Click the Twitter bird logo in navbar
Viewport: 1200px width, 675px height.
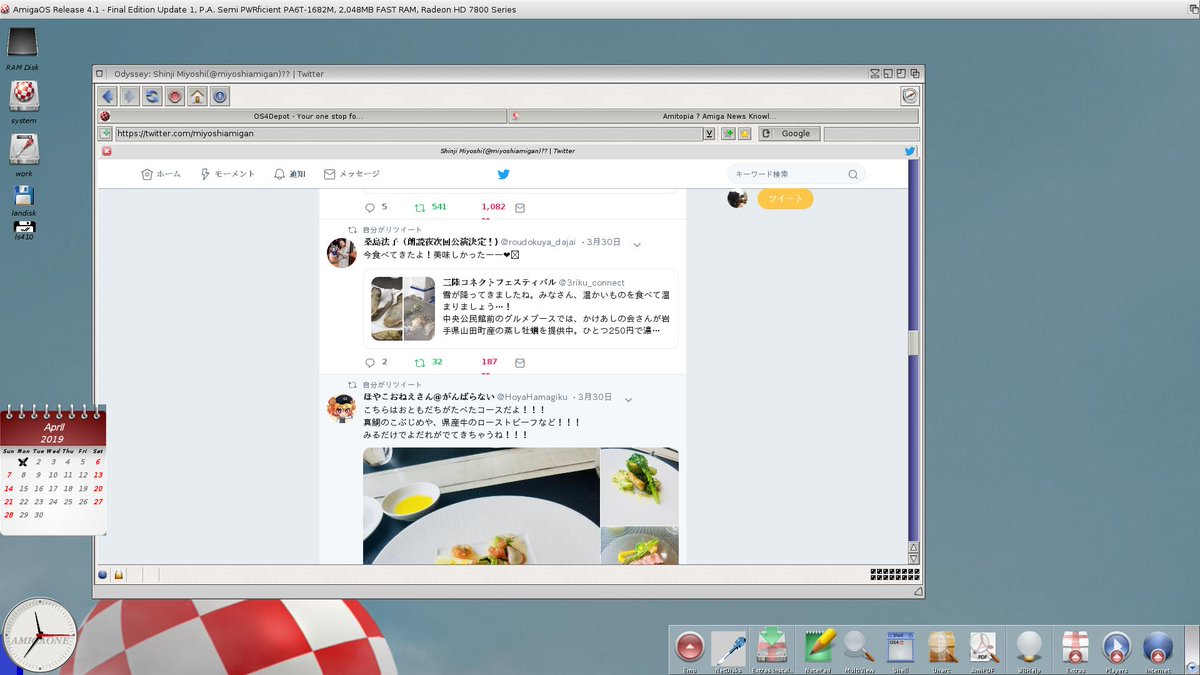pos(504,174)
